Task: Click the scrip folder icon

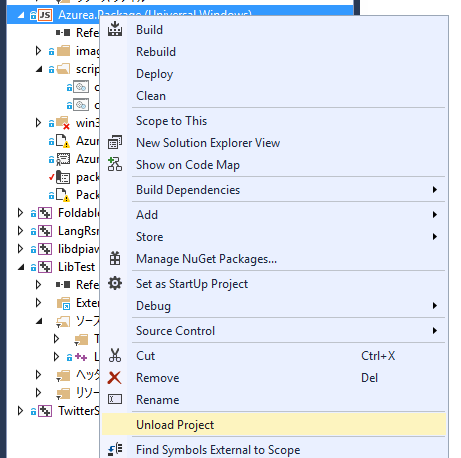Action: [63, 69]
